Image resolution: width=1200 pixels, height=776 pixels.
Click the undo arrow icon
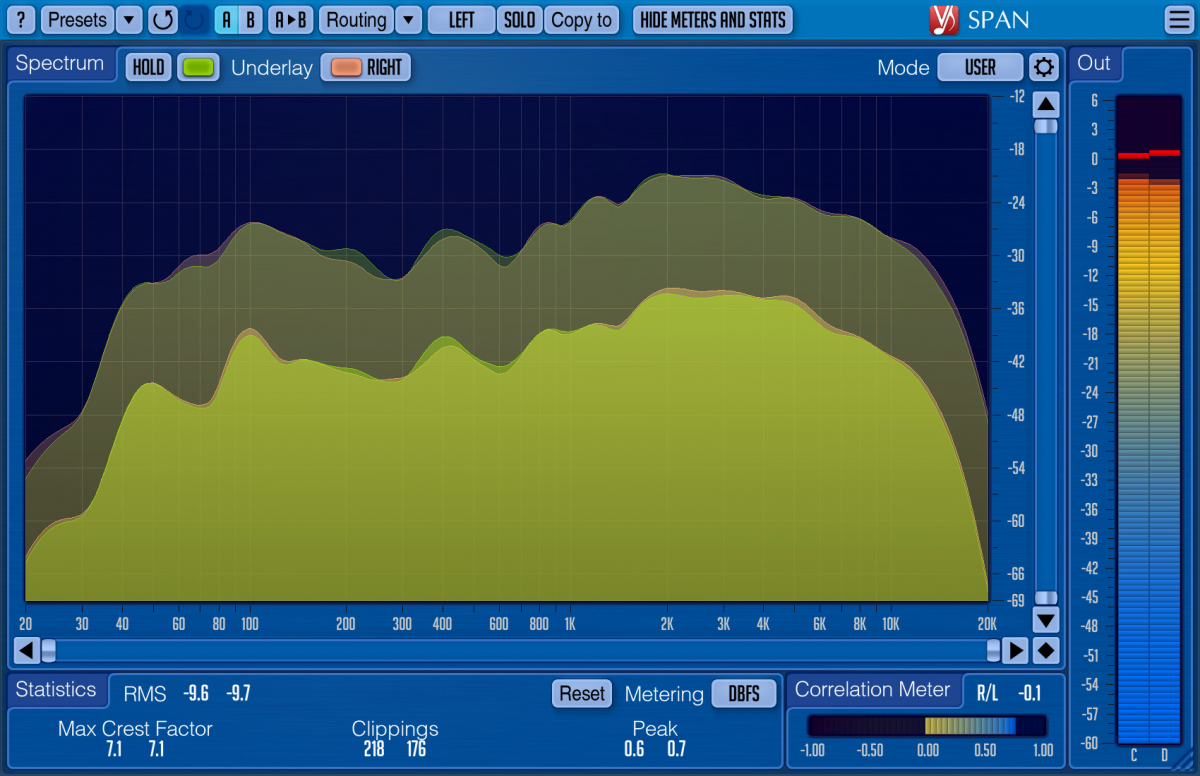162,20
